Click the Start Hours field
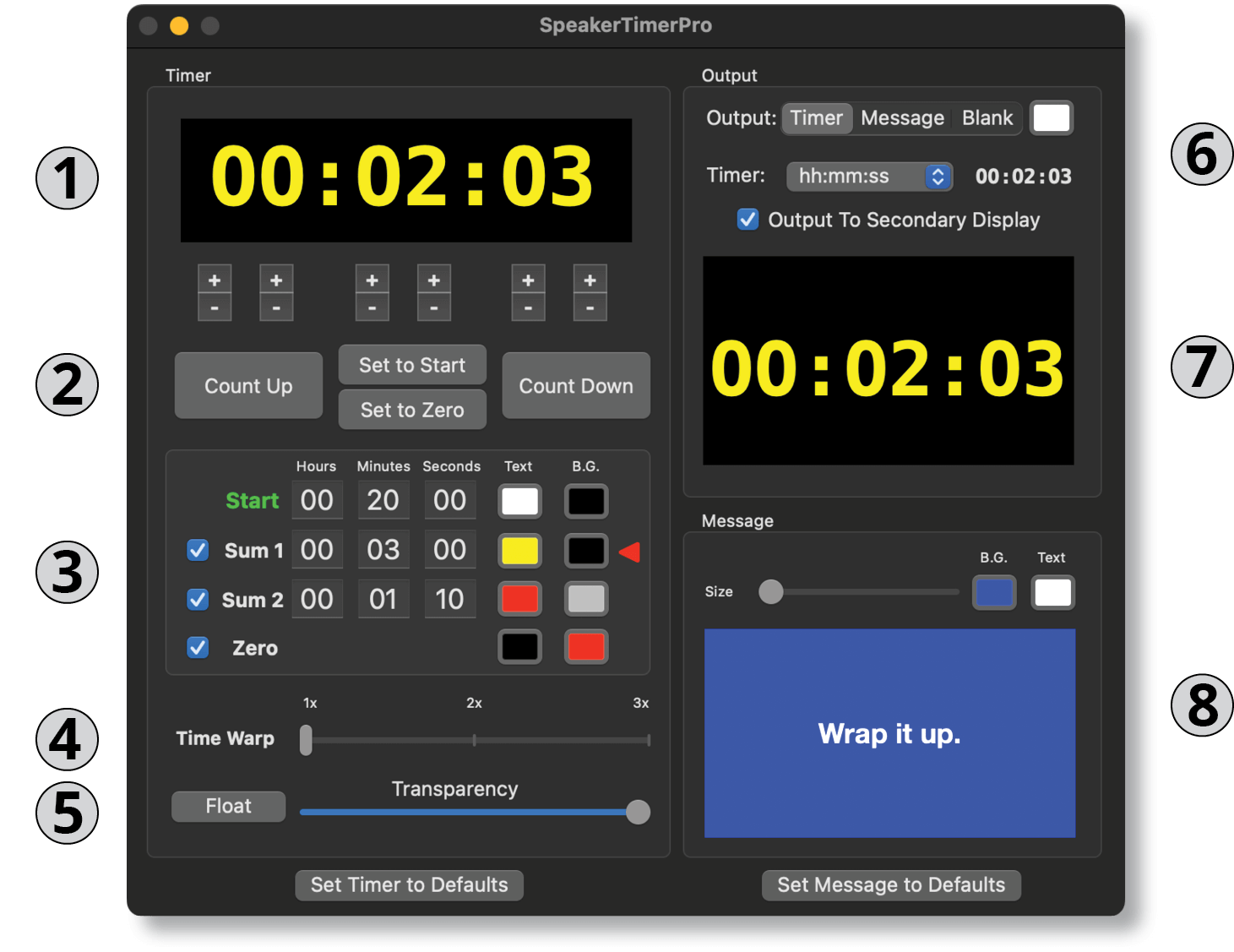The height and width of the screenshot is (952, 1234). 317,500
